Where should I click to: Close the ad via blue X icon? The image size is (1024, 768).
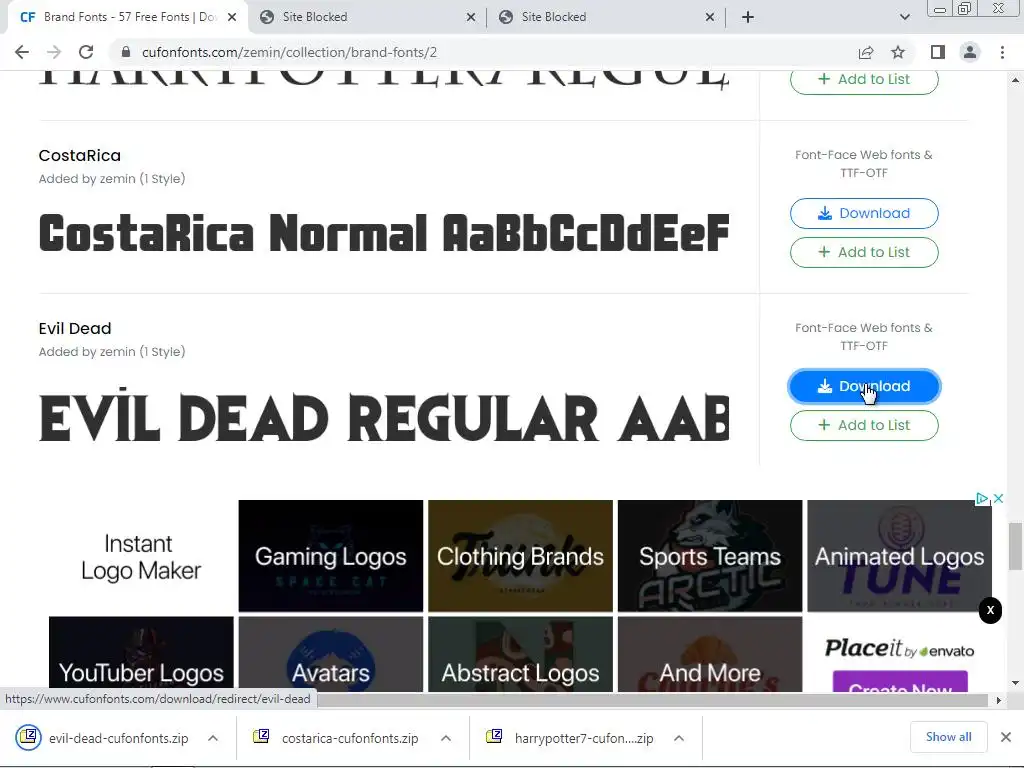(x=998, y=499)
